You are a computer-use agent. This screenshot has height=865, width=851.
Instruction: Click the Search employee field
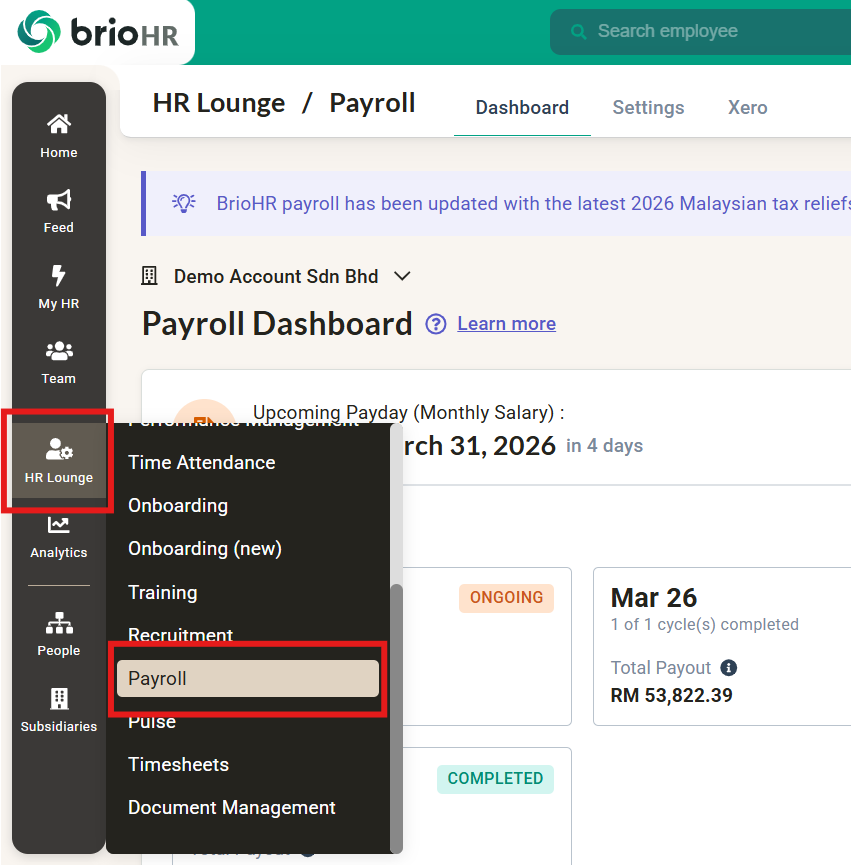coord(700,31)
